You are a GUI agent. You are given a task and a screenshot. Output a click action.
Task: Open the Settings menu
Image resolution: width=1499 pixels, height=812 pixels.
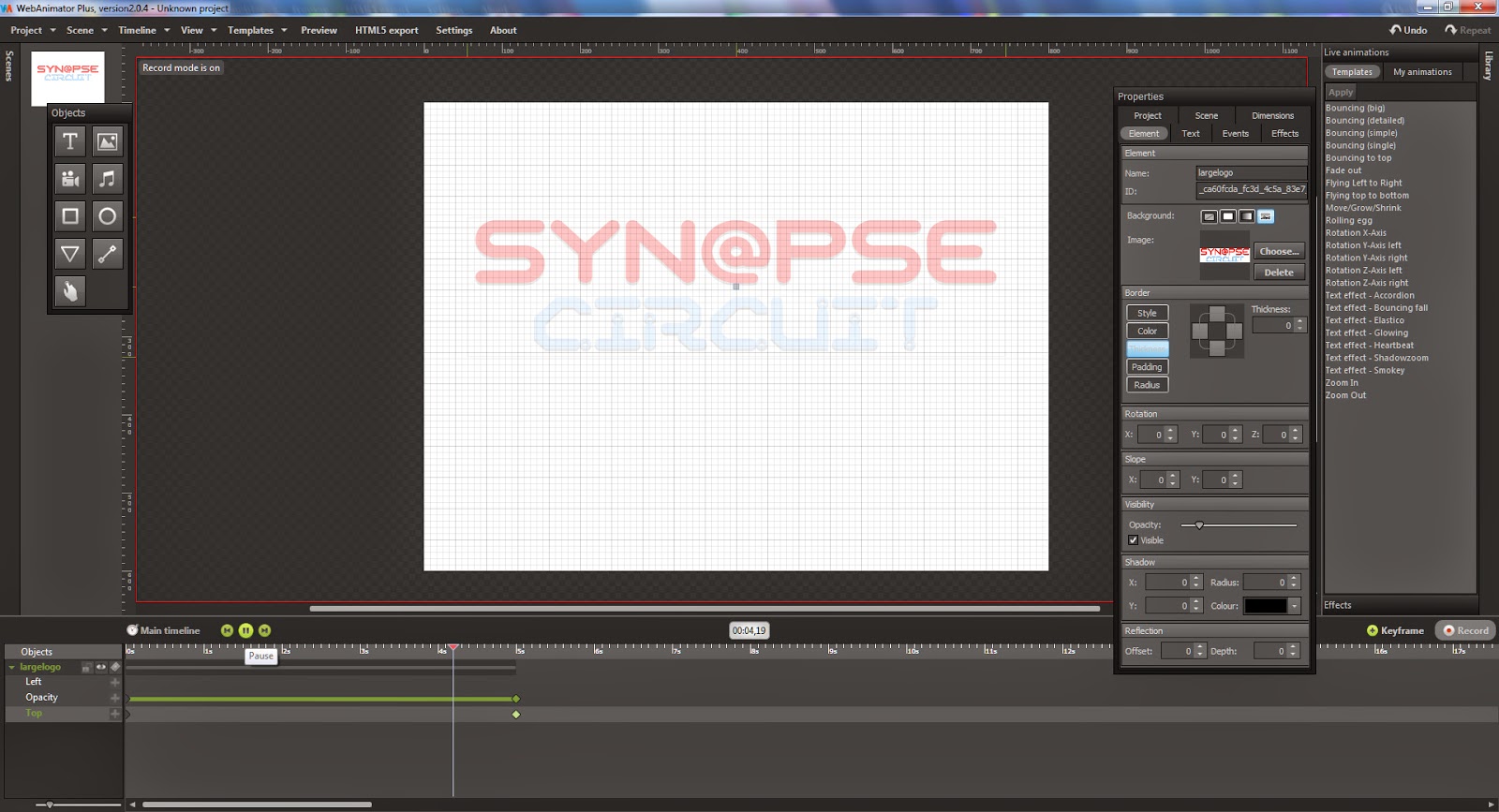453,30
